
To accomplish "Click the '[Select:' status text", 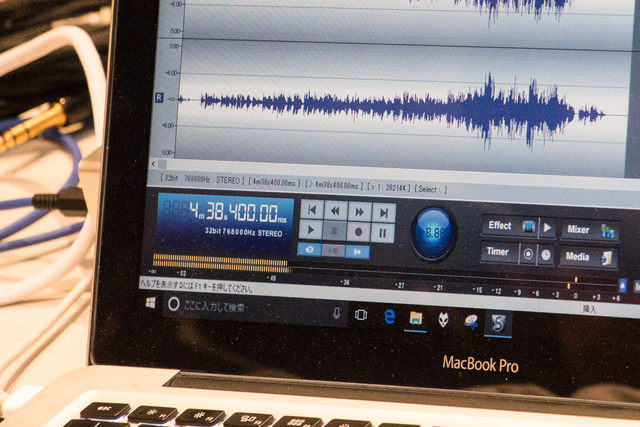I will tap(431, 189).
